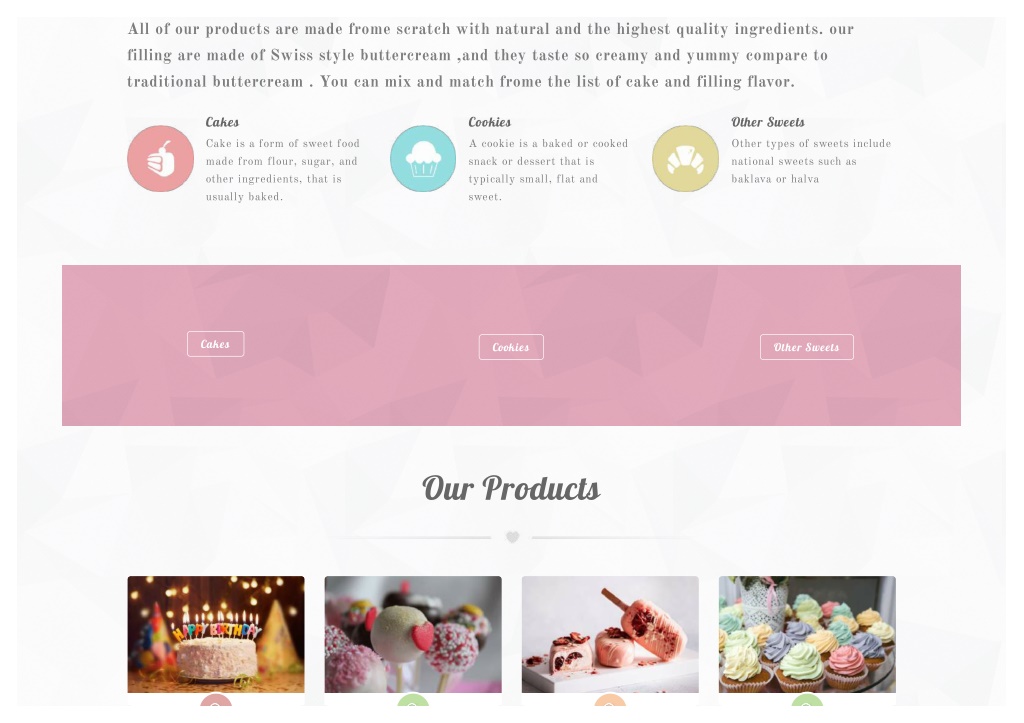Click the Our Products section title
This screenshot has height=723, width=1024.
click(511, 489)
